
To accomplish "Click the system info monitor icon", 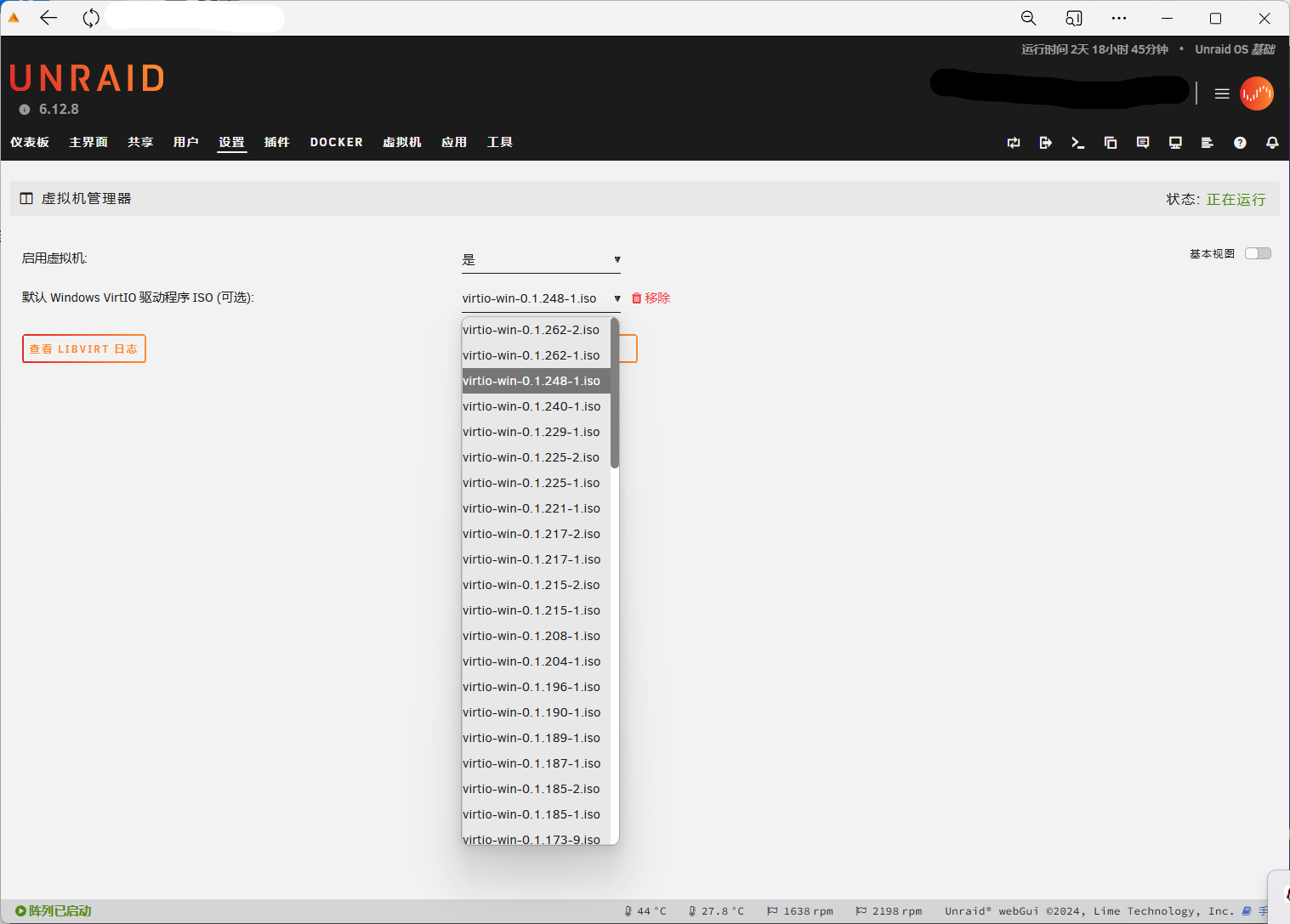I will (x=1175, y=143).
